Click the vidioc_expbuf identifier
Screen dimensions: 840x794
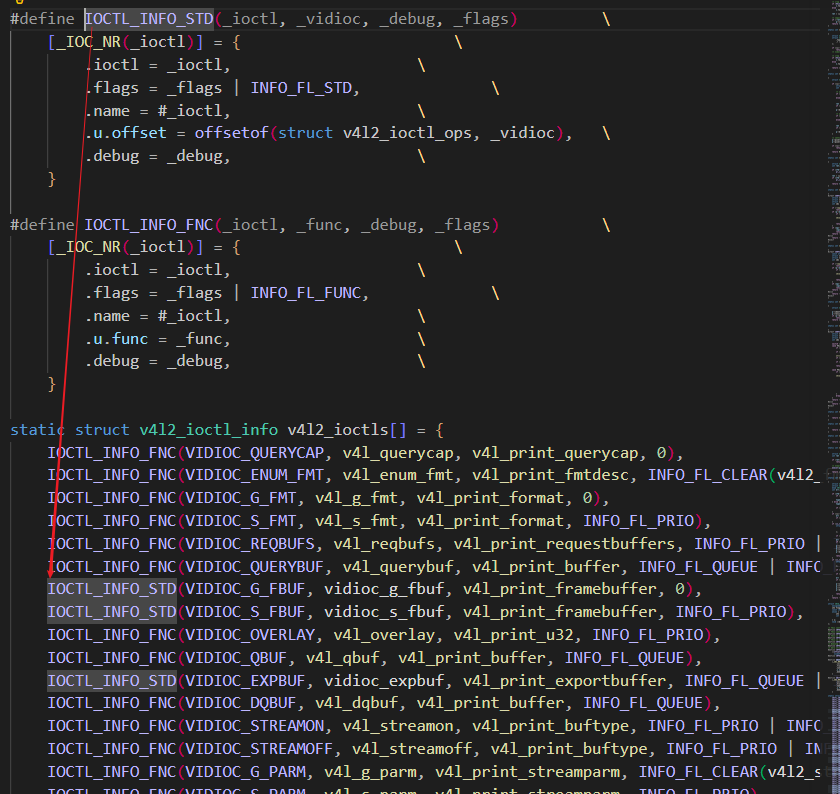(x=384, y=680)
